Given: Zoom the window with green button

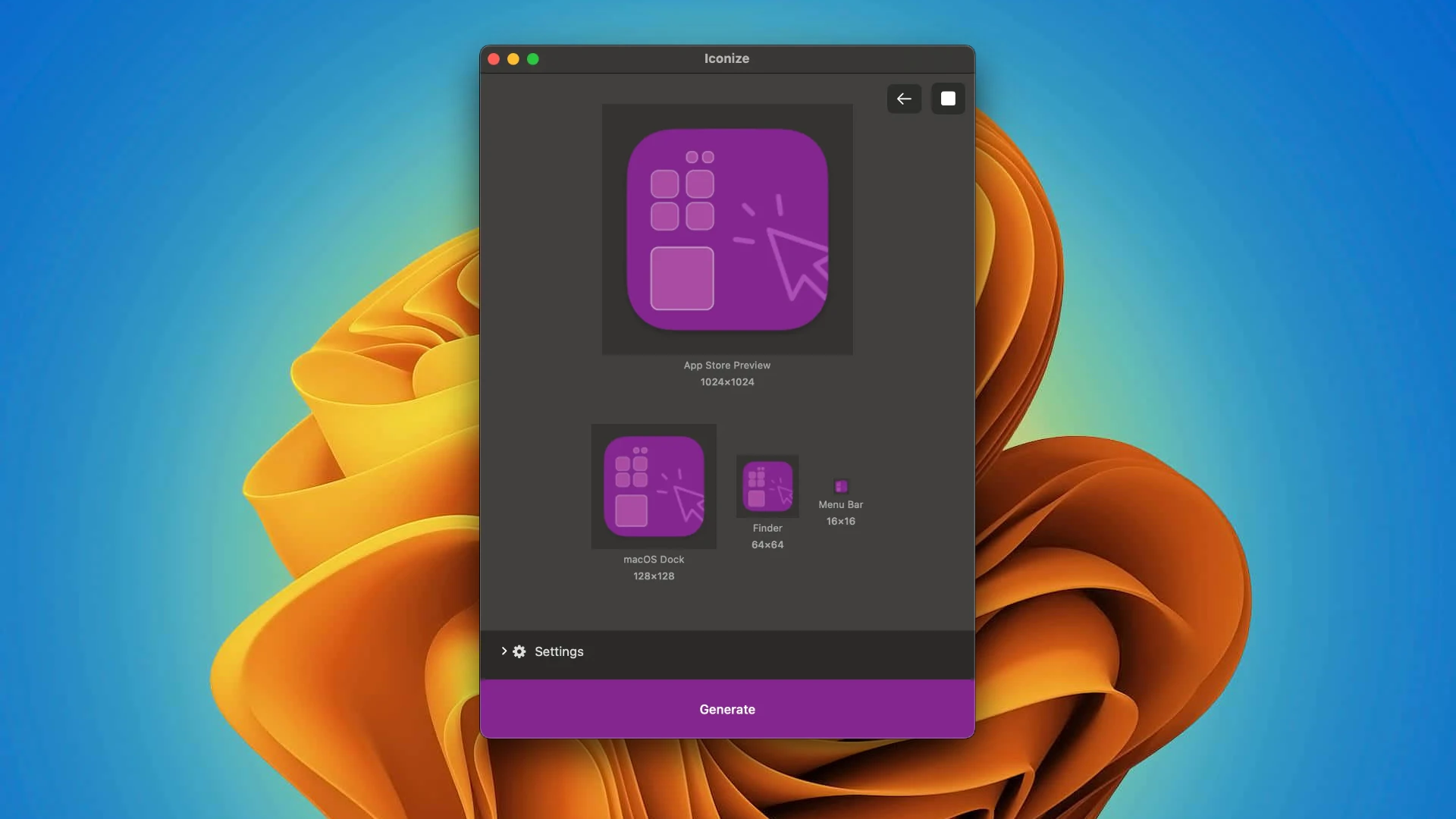Looking at the screenshot, I should click(533, 59).
